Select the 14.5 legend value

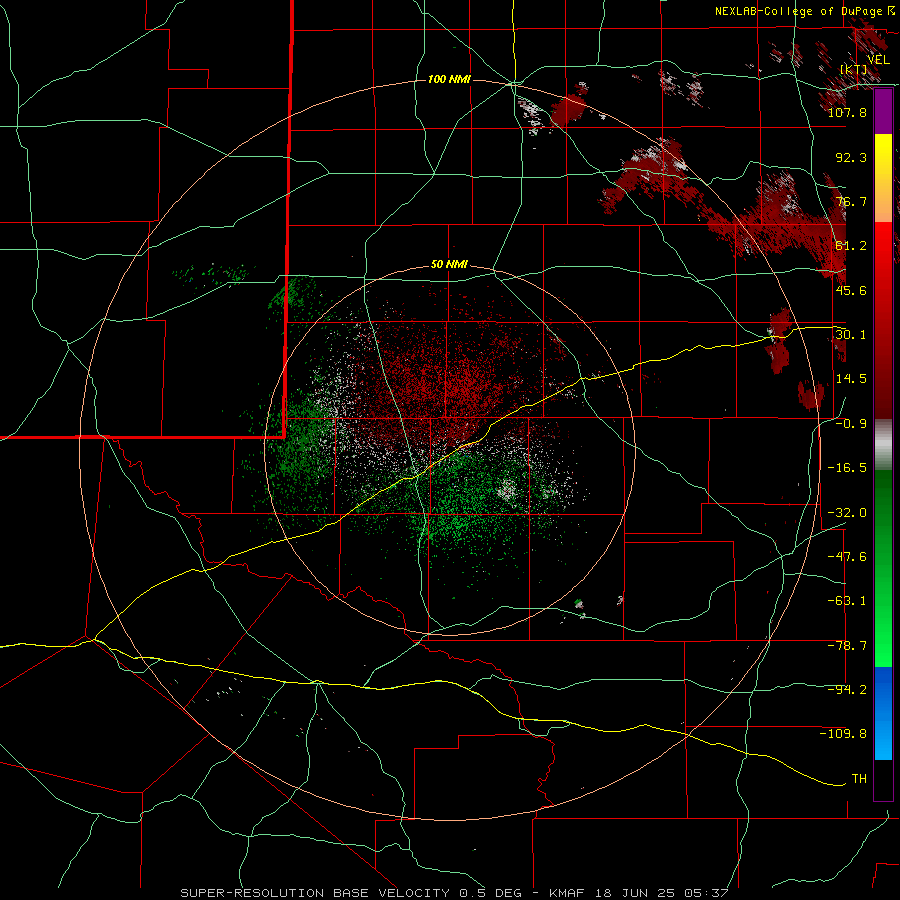pos(851,379)
